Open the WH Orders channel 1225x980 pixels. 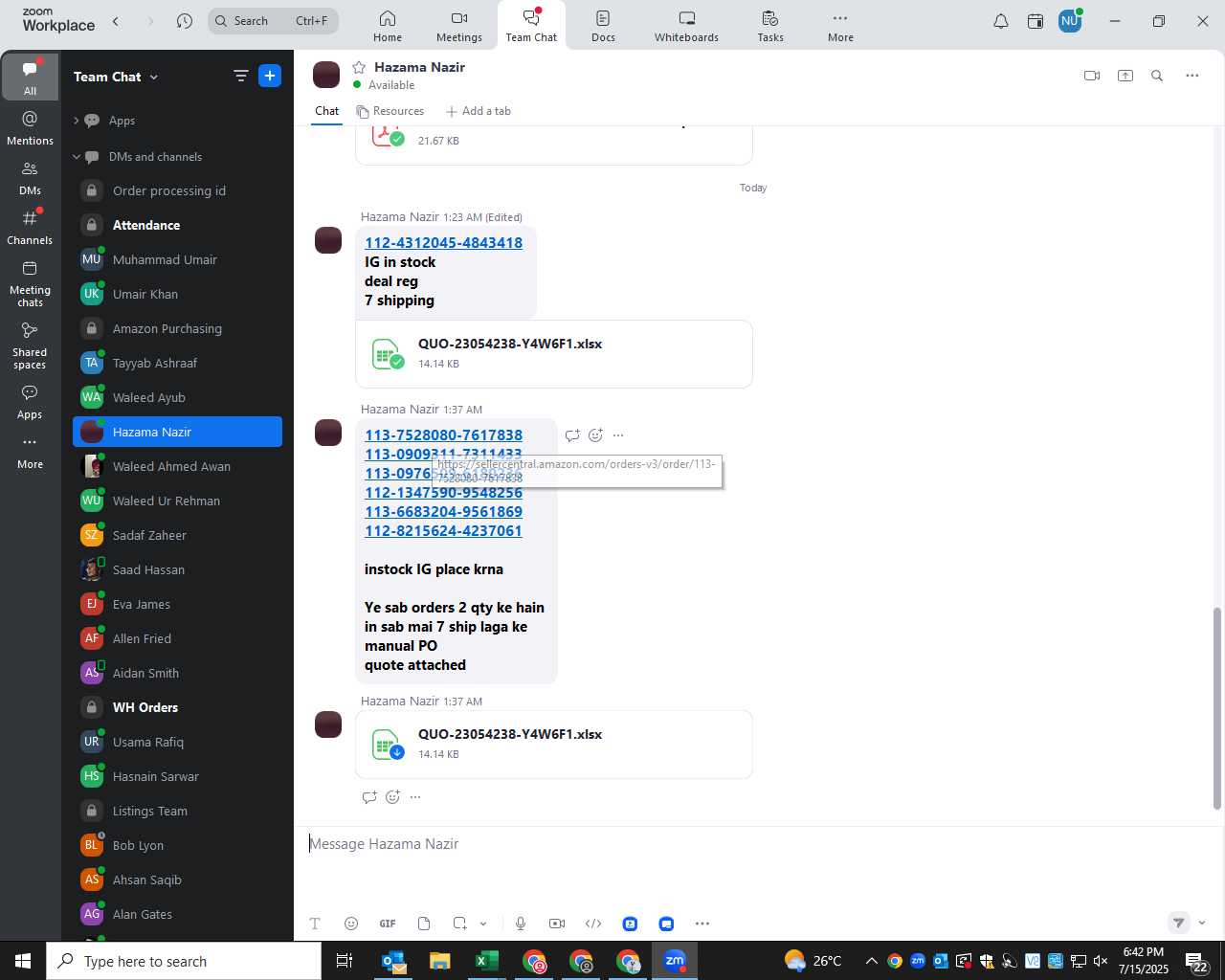click(178, 707)
